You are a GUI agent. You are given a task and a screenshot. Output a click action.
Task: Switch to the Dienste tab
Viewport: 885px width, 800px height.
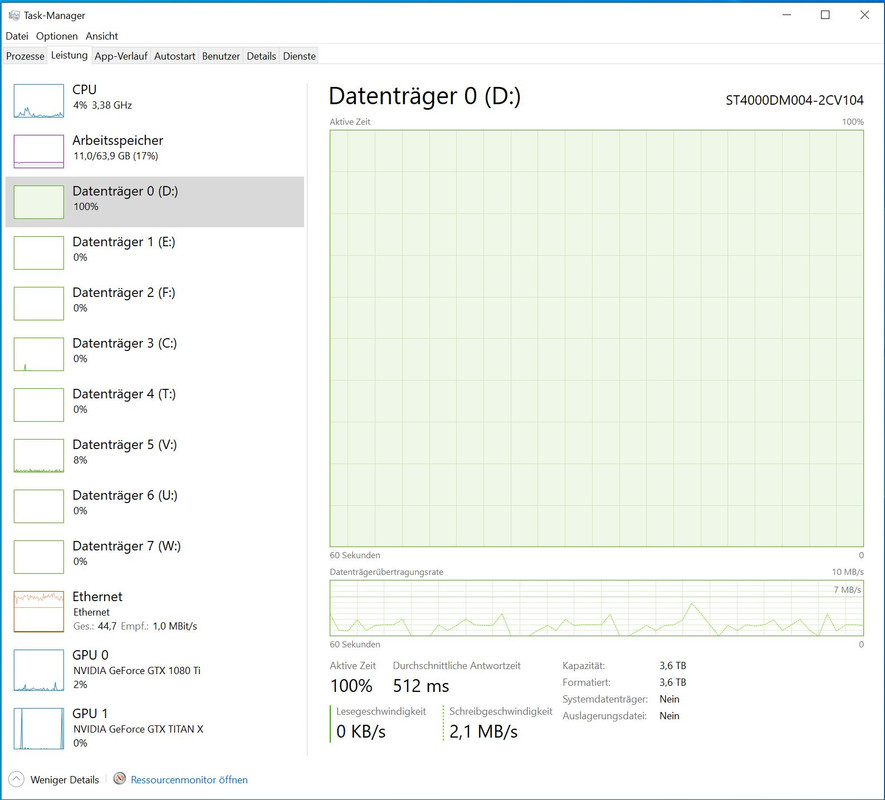tap(299, 56)
